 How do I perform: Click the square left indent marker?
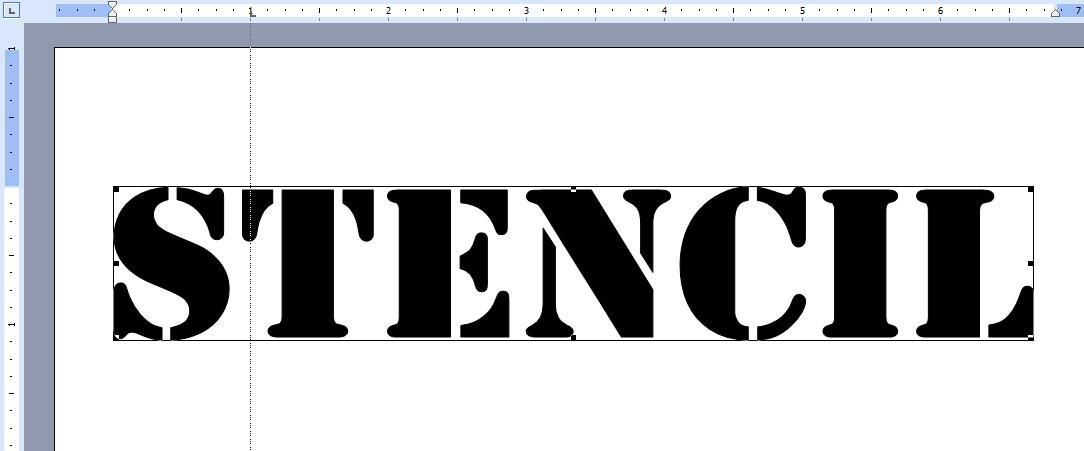point(112,19)
